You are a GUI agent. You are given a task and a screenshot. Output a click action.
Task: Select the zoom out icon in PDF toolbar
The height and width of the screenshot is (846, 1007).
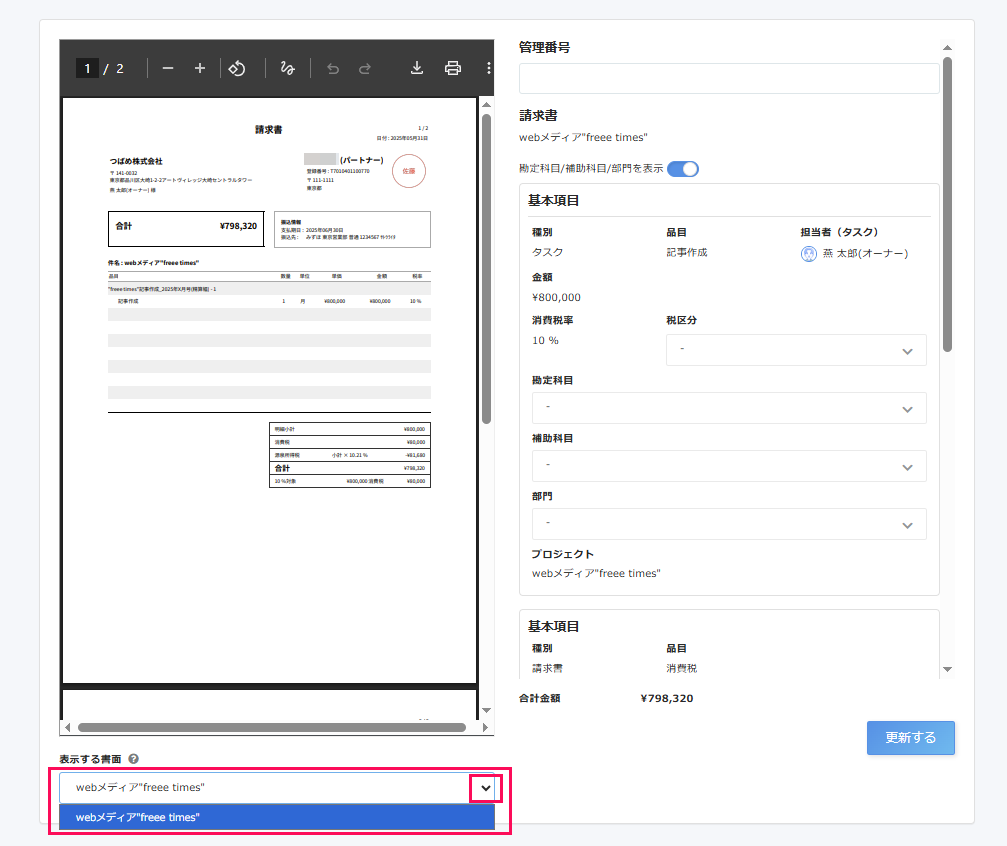click(x=168, y=68)
